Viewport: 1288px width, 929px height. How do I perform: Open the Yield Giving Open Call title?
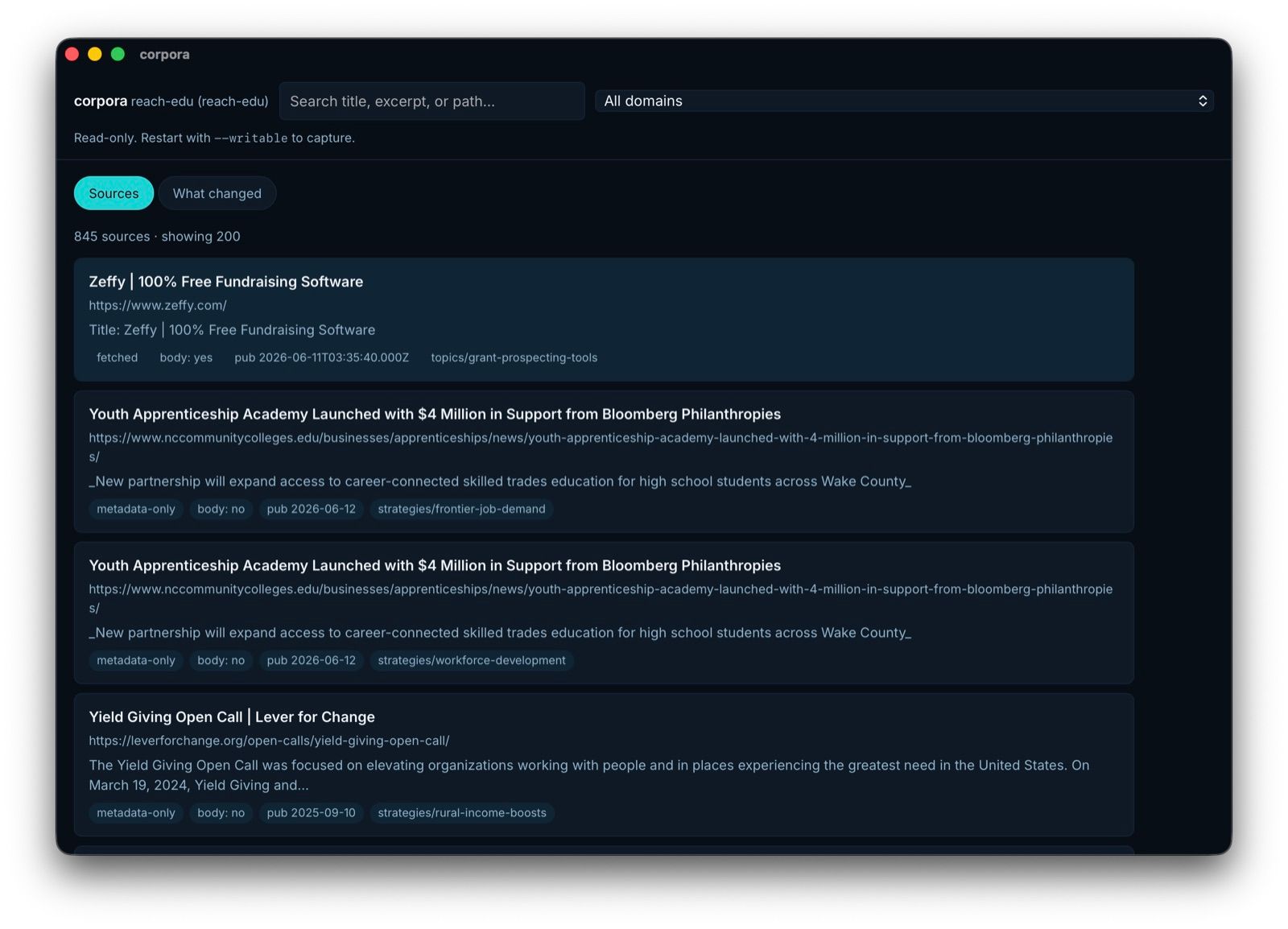(232, 716)
